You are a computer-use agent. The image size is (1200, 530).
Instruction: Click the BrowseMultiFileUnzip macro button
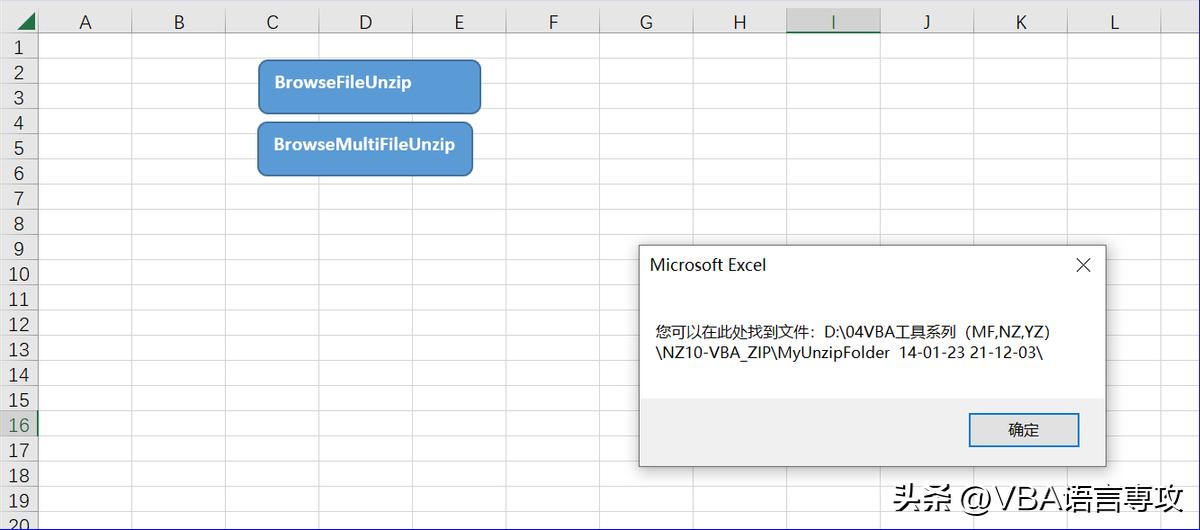[x=365, y=149]
